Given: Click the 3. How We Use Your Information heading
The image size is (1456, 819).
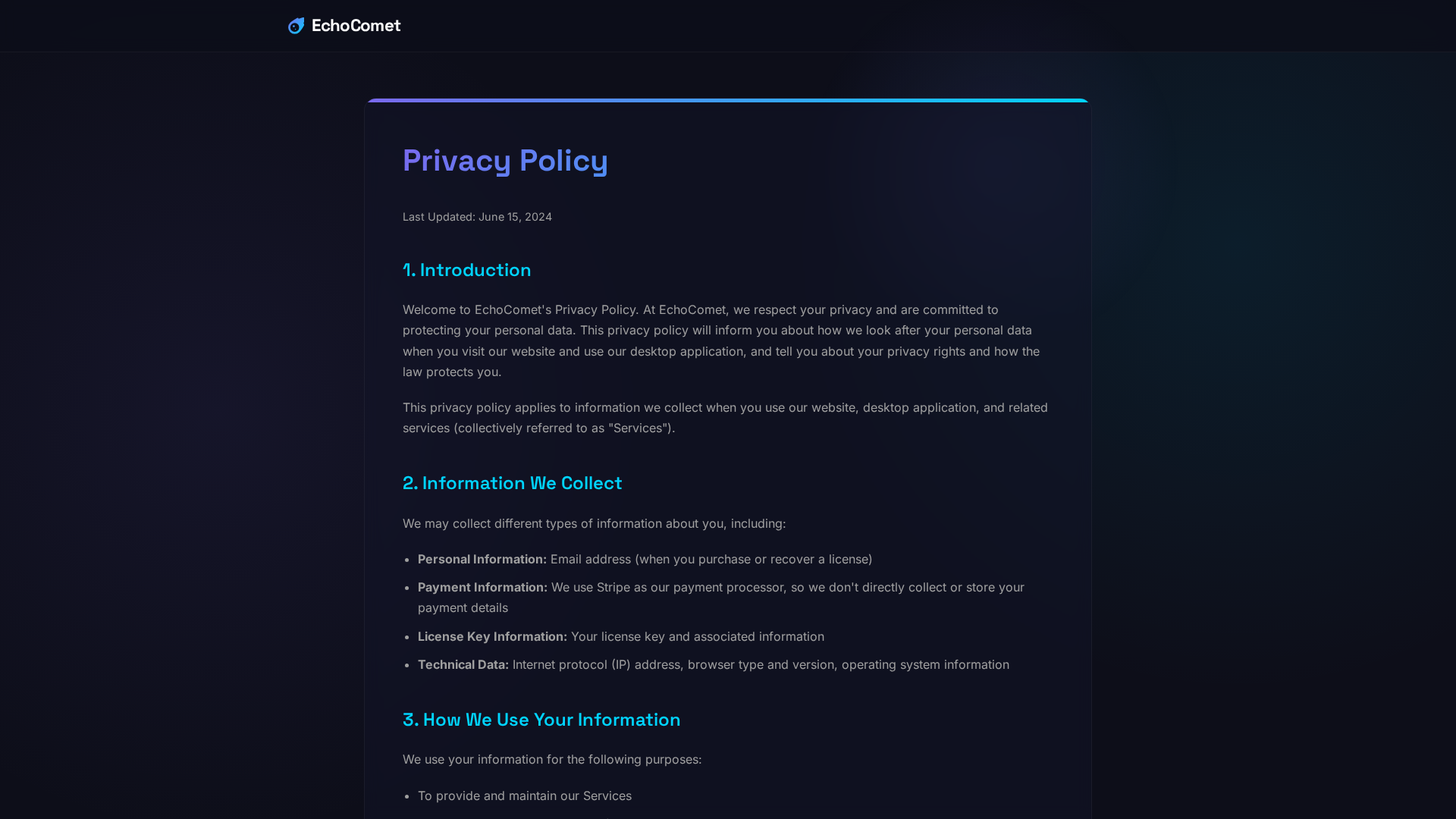Looking at the screenshot, I should 541,720.
